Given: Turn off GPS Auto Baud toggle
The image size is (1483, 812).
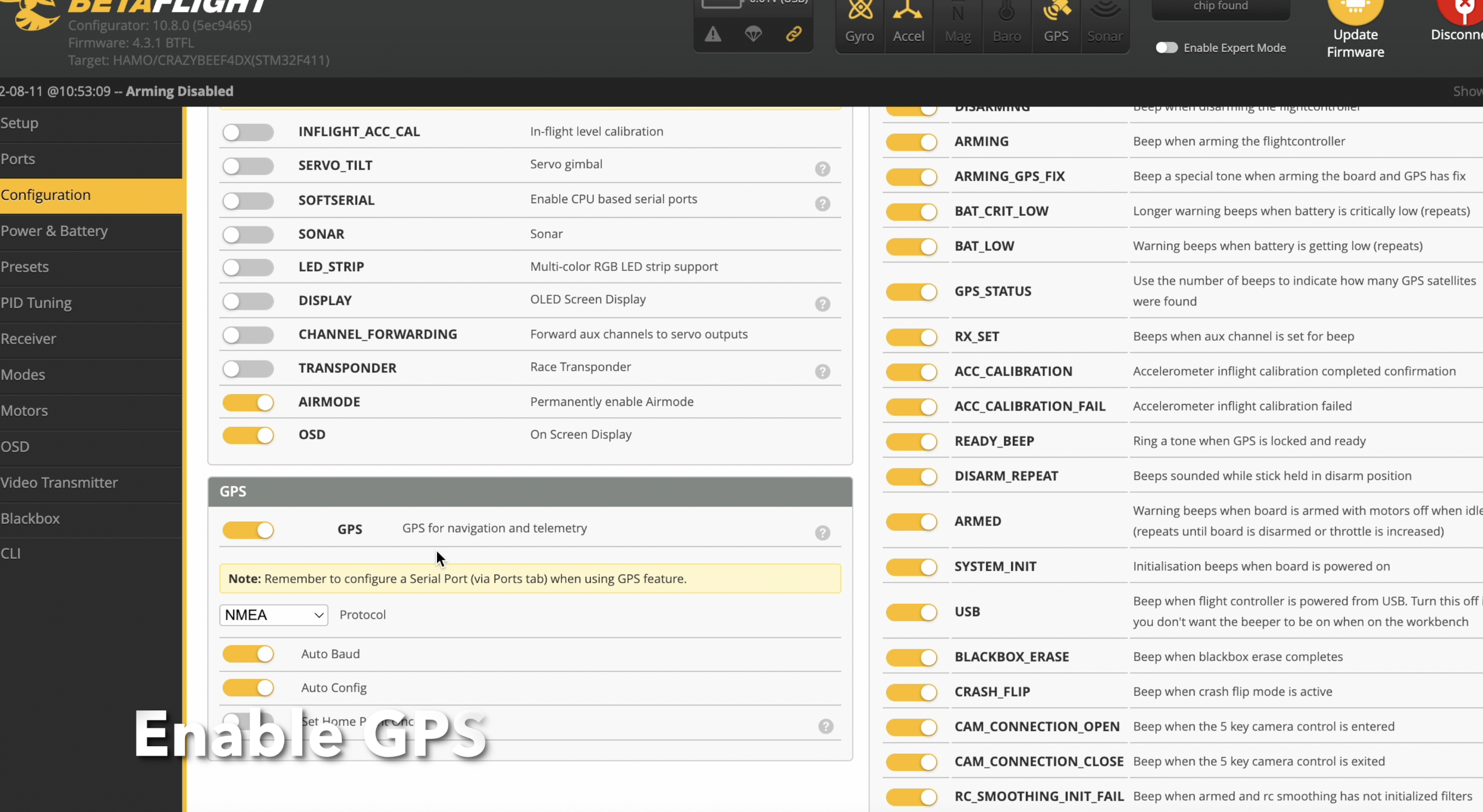Looking at the screenshot, I should point(248,654).
